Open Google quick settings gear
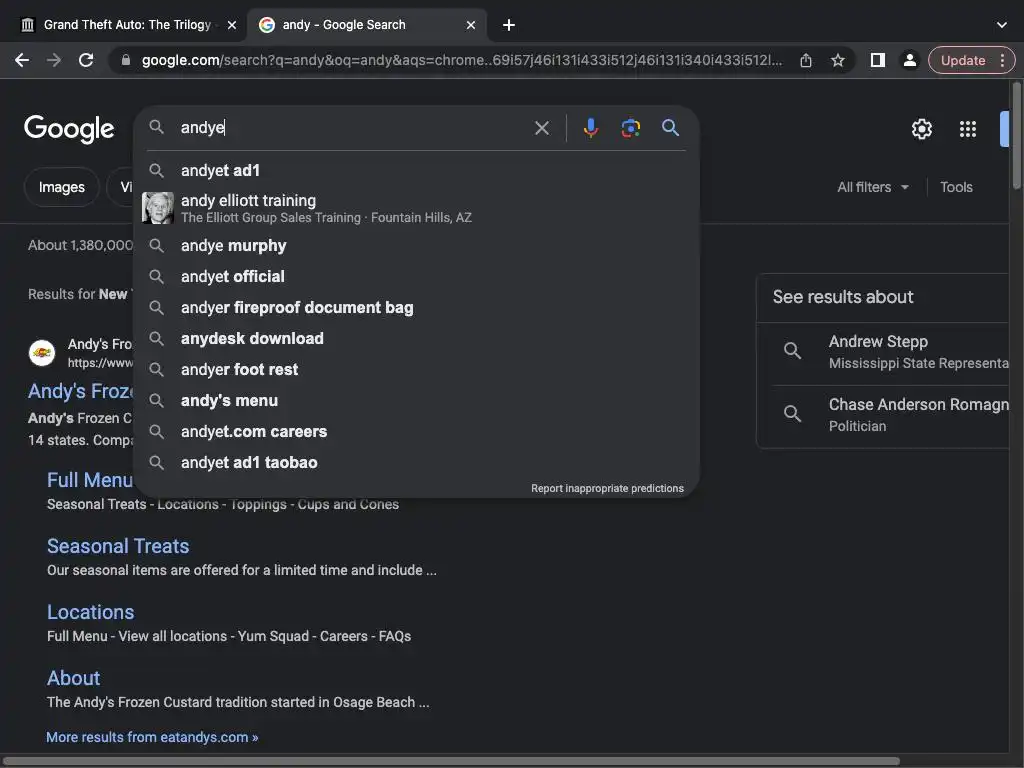Image resolution: width=1024 pixels, height=768 pixels. (921, 129)
